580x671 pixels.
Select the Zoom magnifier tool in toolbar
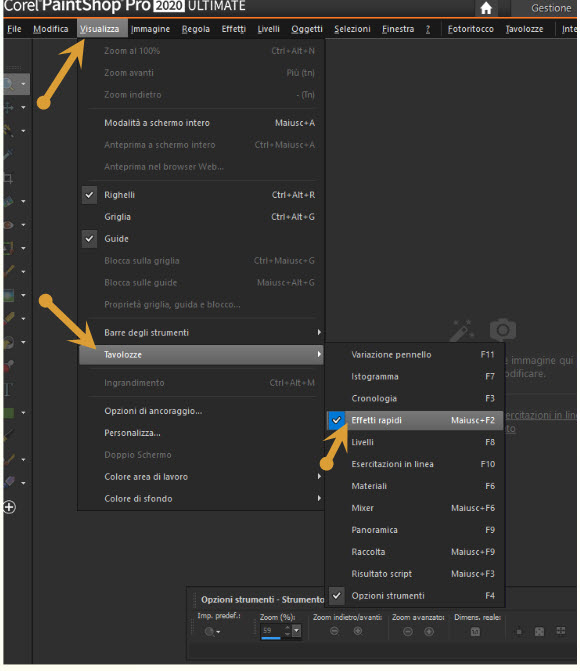9,84
